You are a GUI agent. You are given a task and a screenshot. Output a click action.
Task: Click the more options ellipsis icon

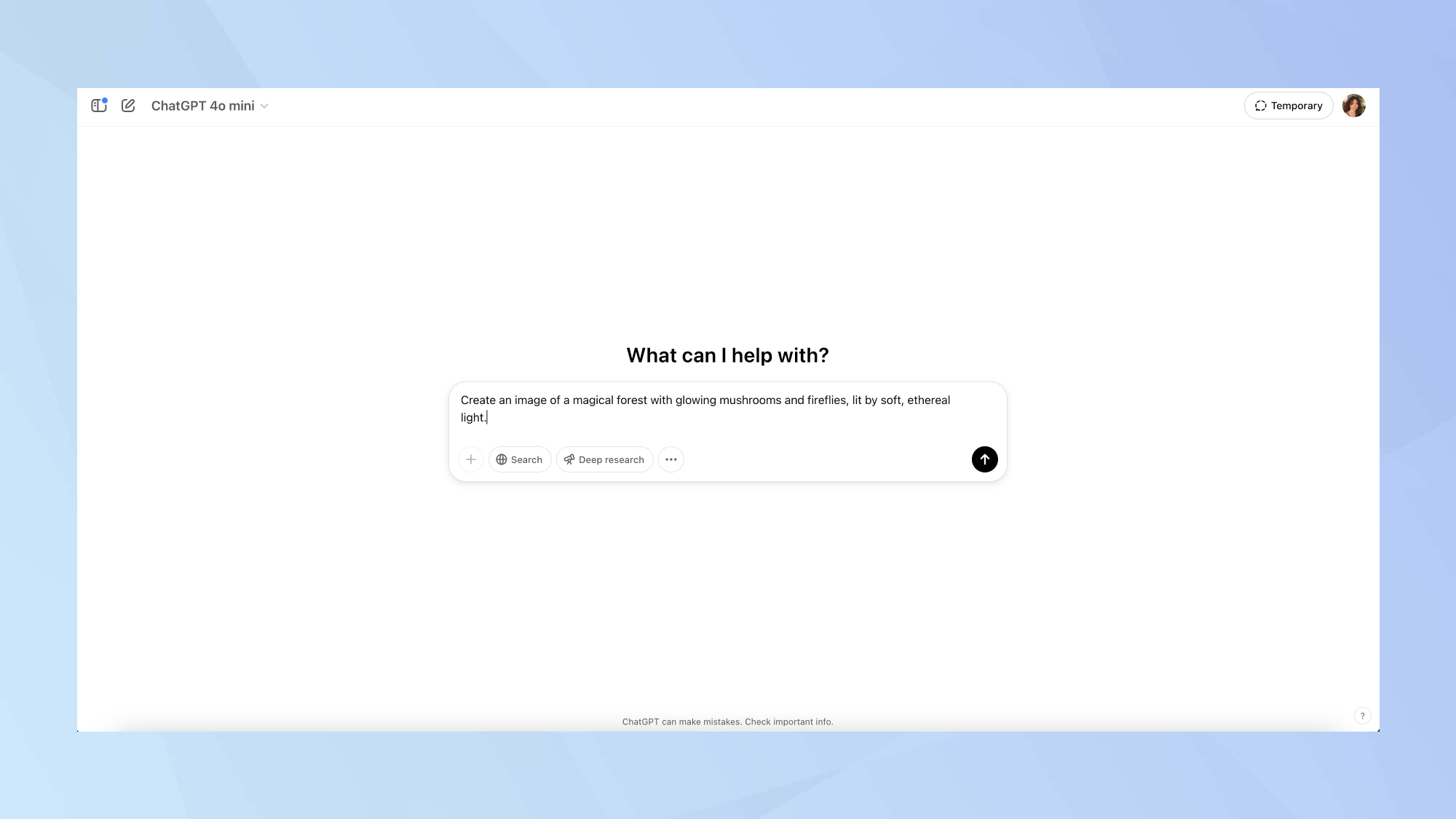pyautogui.click(x=671, y=459)
